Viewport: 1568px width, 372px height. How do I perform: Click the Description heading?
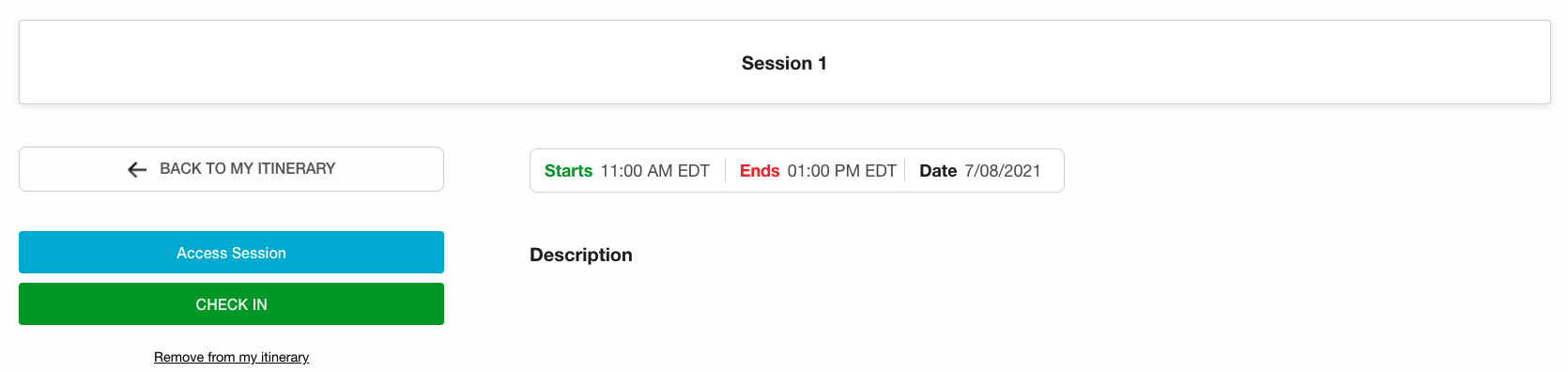[x=581, y=255]
